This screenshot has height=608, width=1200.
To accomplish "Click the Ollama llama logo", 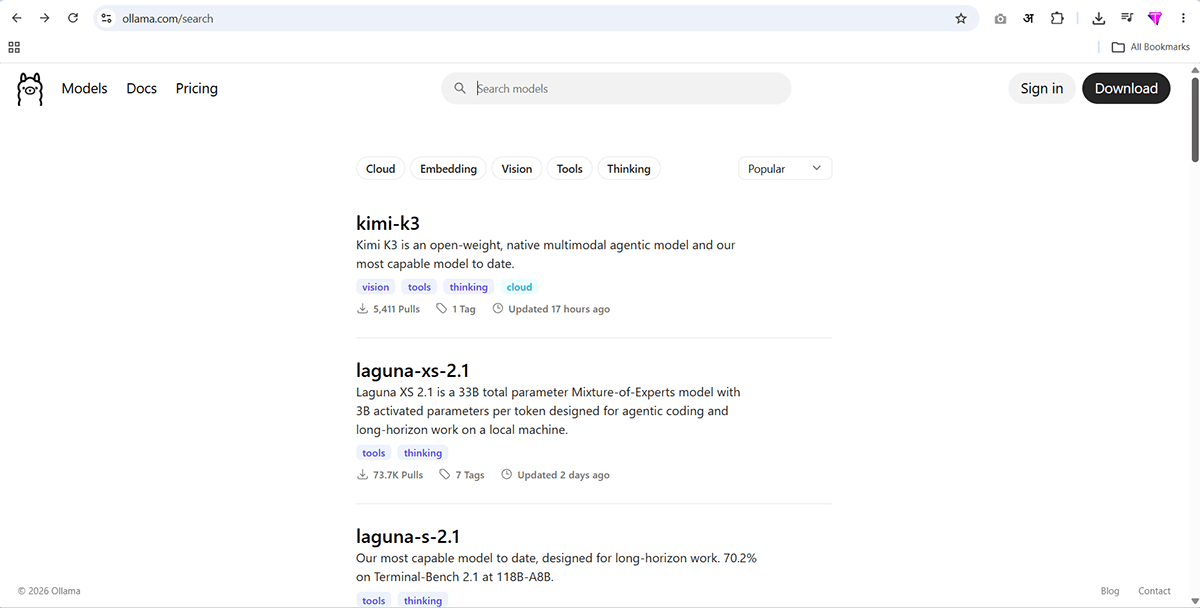I will (30, 89).
